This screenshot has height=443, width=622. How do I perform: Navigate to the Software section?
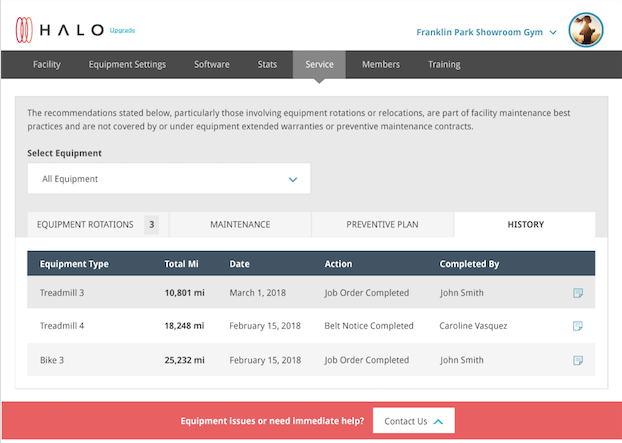[x=211, y=65]
